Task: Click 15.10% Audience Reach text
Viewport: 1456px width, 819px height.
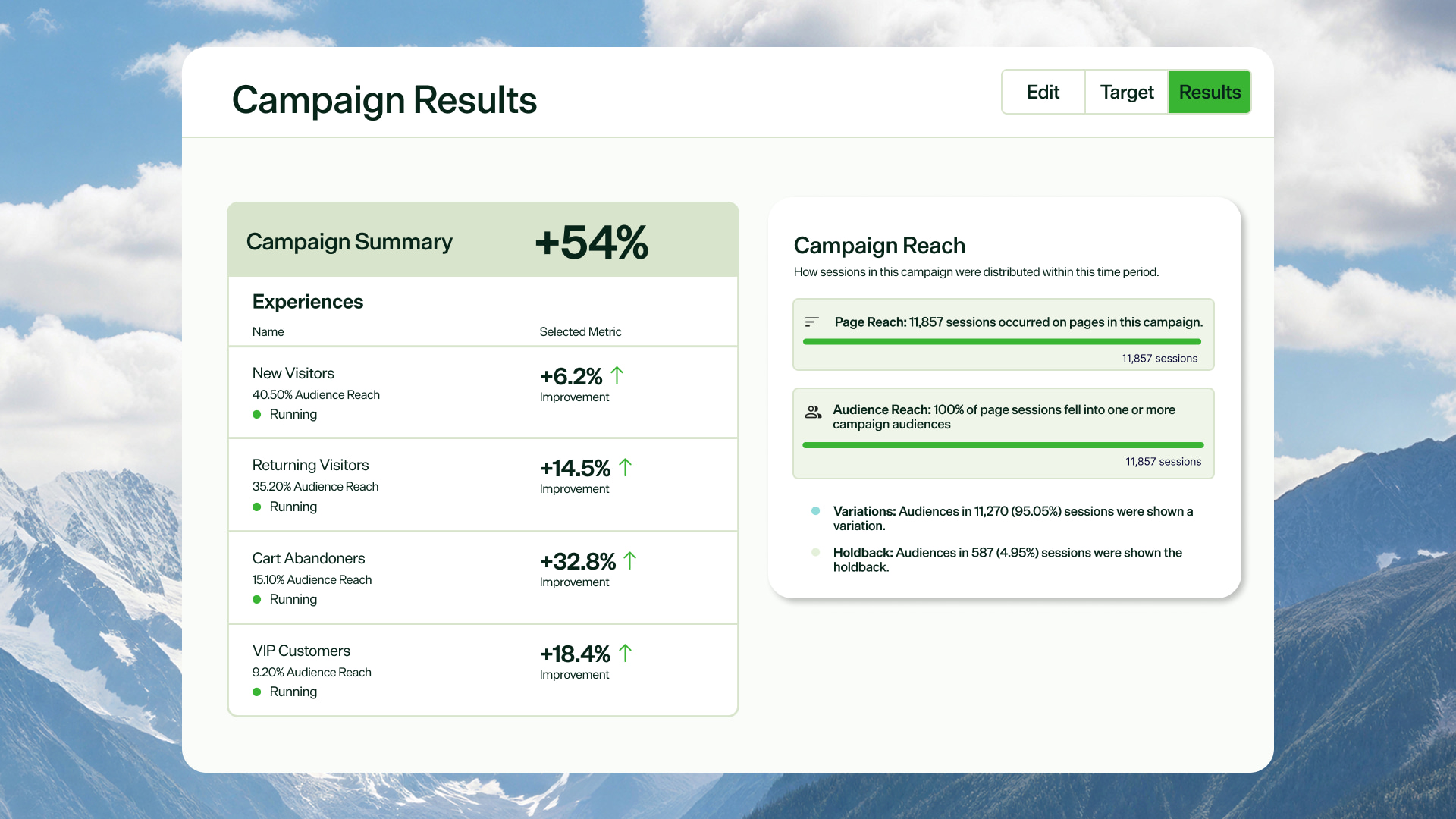Action: tap(312, 580)
